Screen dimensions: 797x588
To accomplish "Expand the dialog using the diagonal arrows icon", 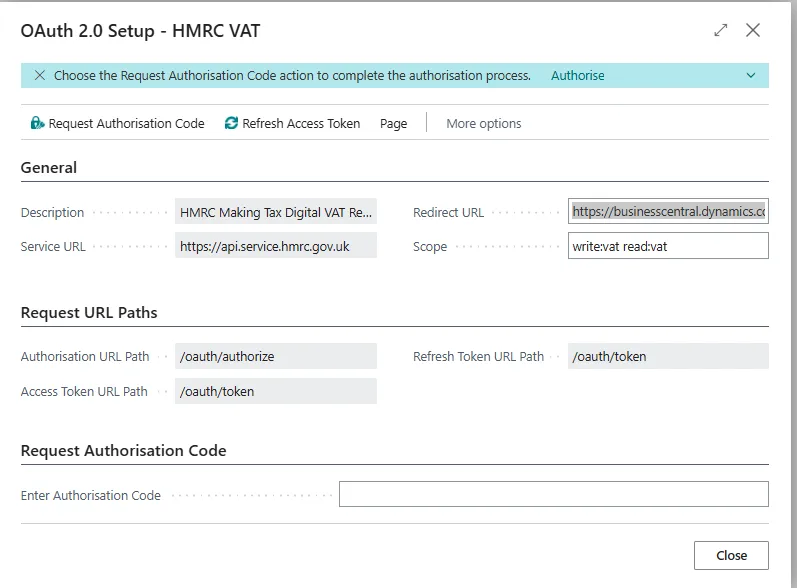I will pos(721,30).
